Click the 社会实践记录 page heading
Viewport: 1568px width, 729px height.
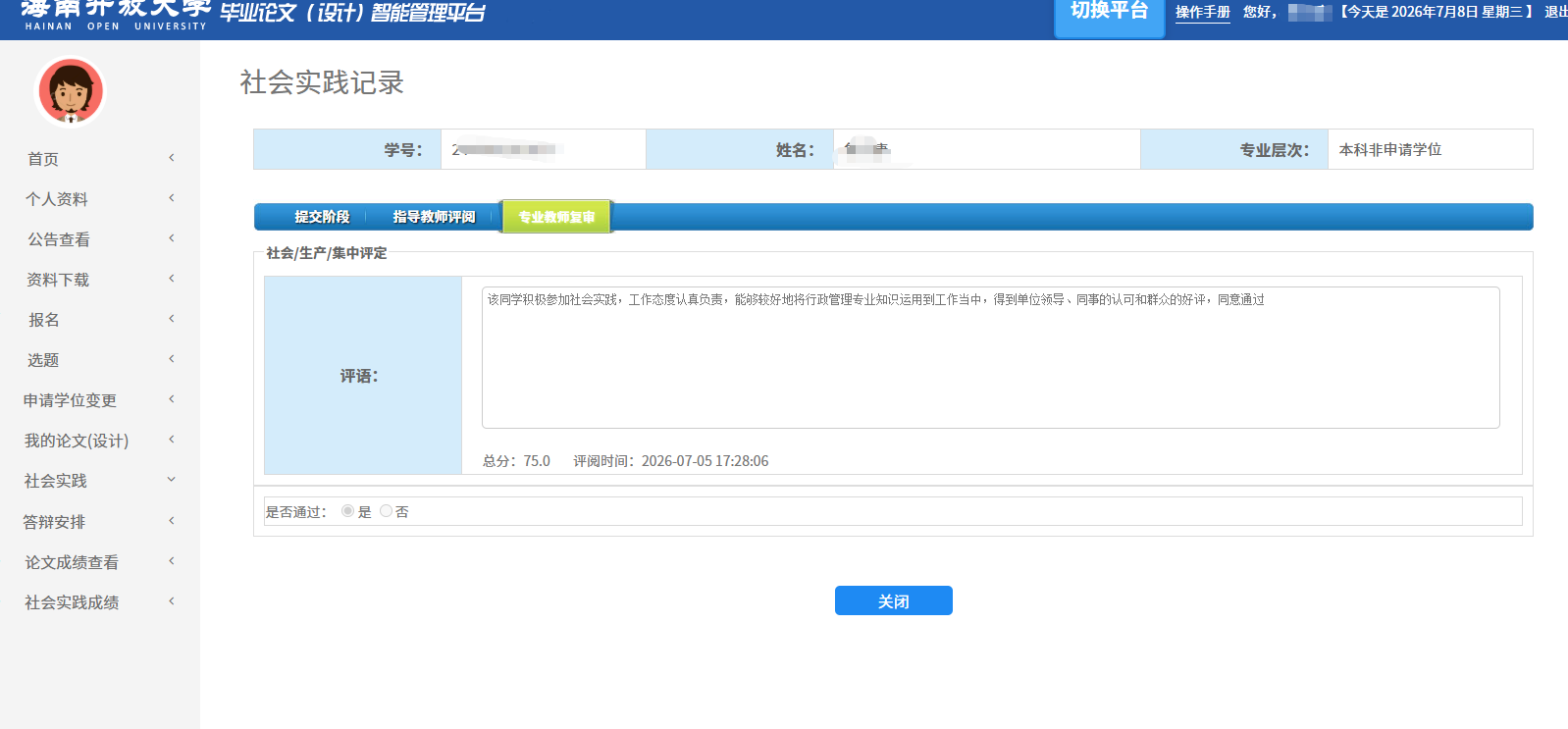322,82
